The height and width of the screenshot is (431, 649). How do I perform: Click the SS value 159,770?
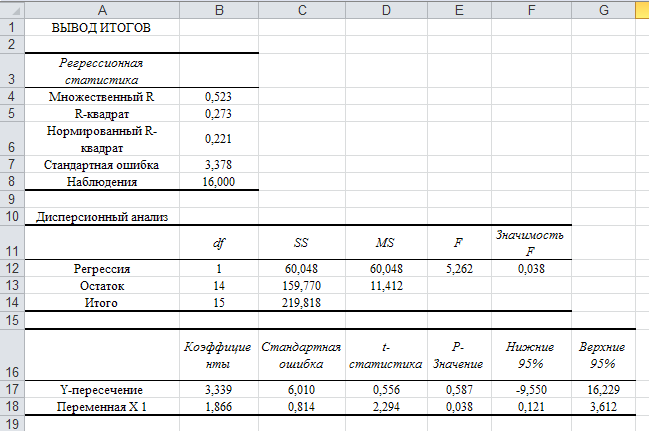(302, 286)
